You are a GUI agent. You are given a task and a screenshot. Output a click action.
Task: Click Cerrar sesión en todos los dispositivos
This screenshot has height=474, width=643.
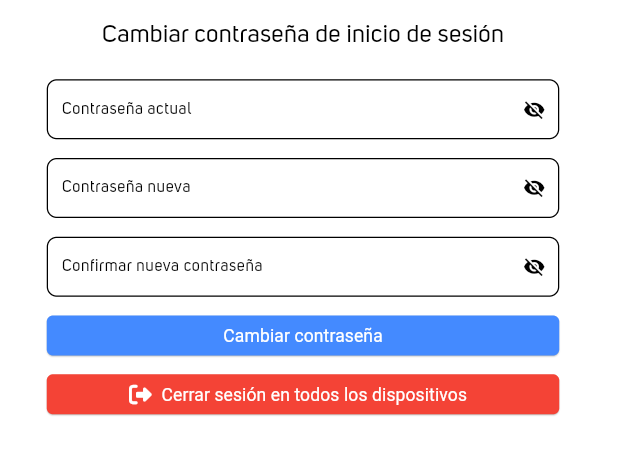coord(313,395)
